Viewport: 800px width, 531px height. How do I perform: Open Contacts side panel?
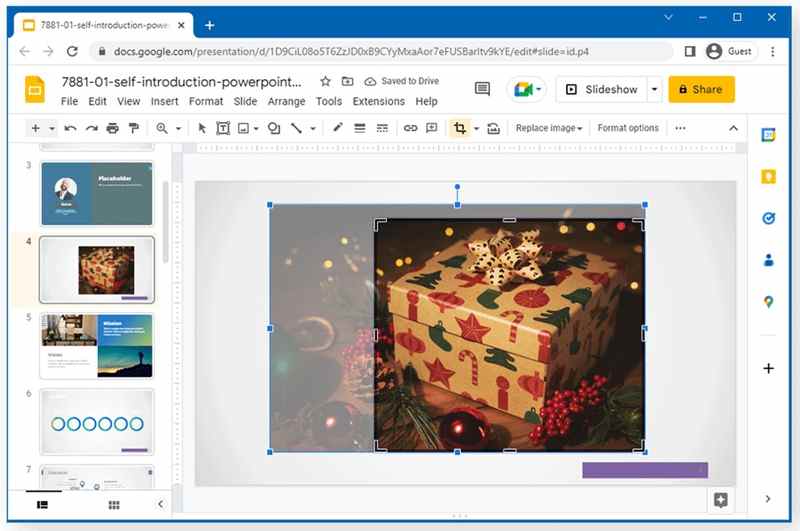768,260
